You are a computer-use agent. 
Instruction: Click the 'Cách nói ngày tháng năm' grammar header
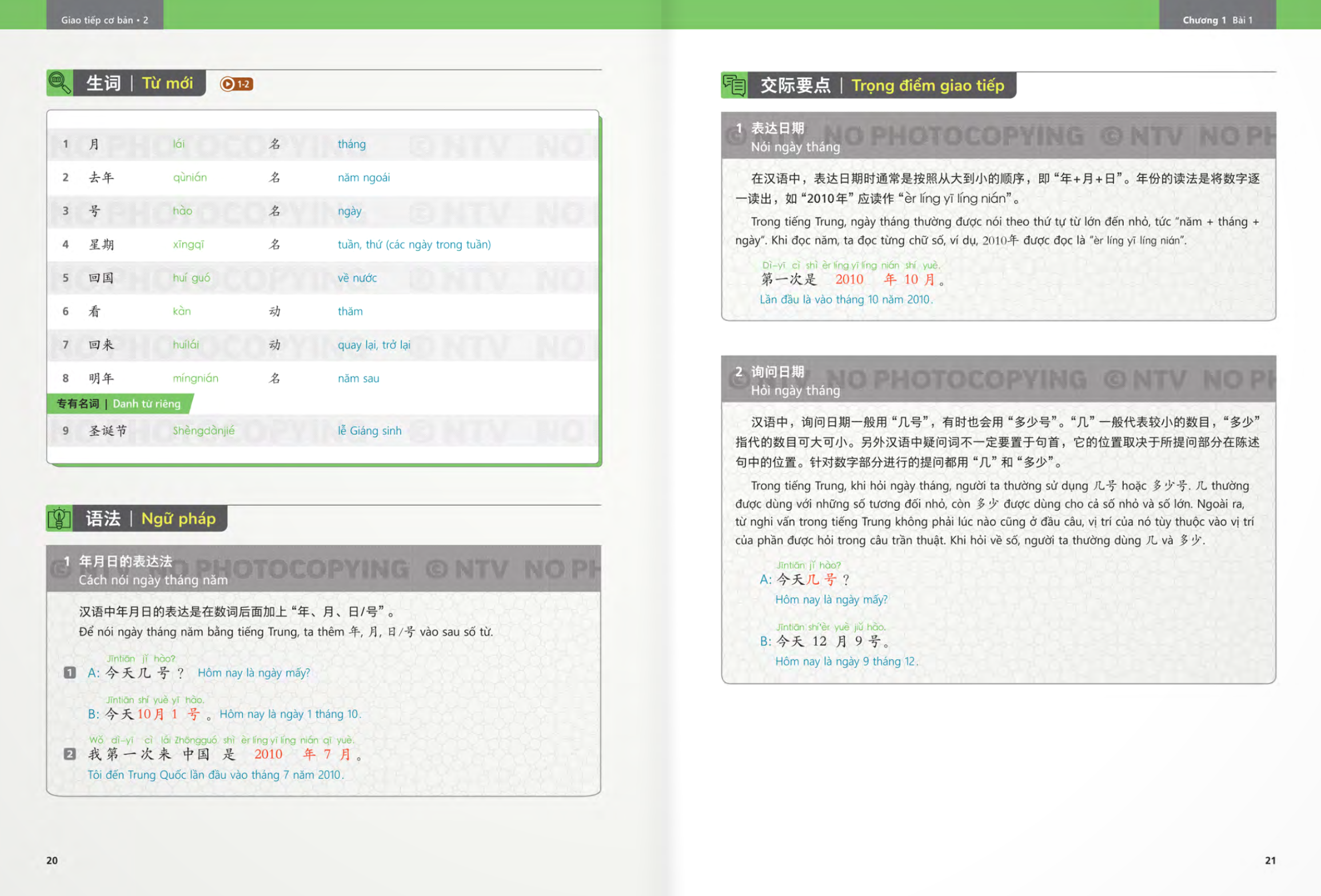153,580
